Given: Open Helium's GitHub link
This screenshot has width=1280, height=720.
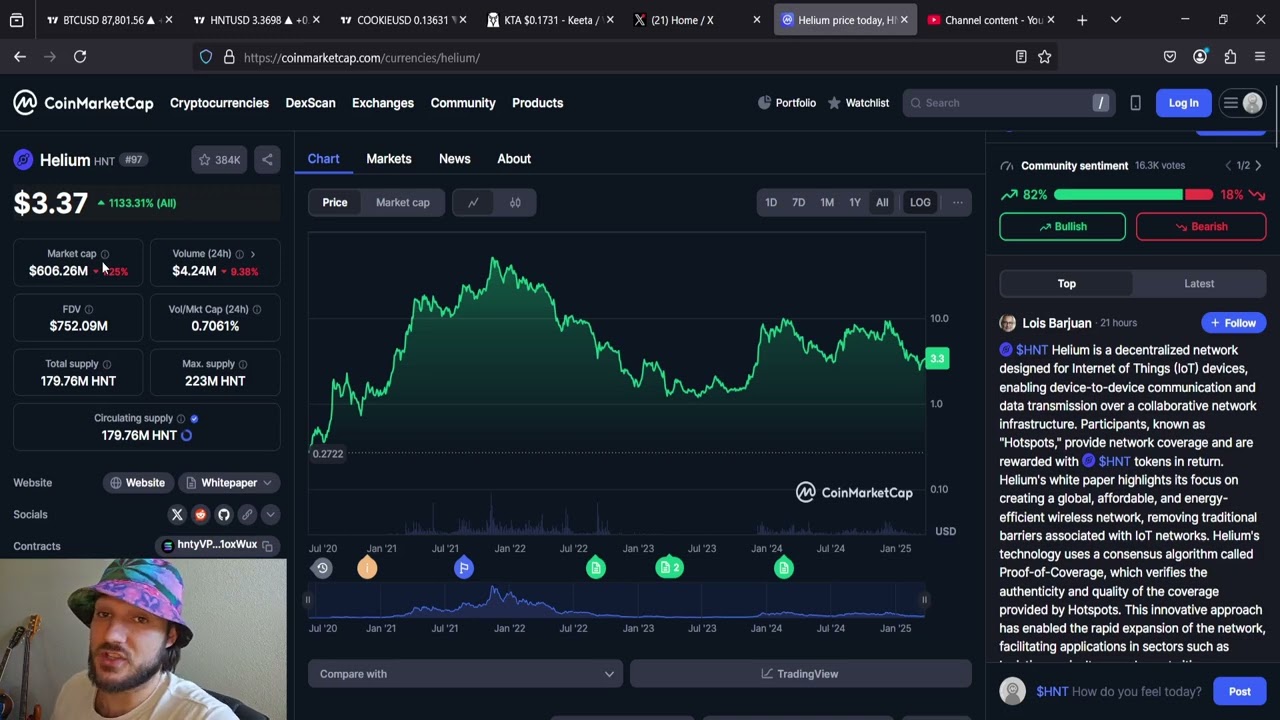Looking at the screenshot, I should [x=223, y=514].
